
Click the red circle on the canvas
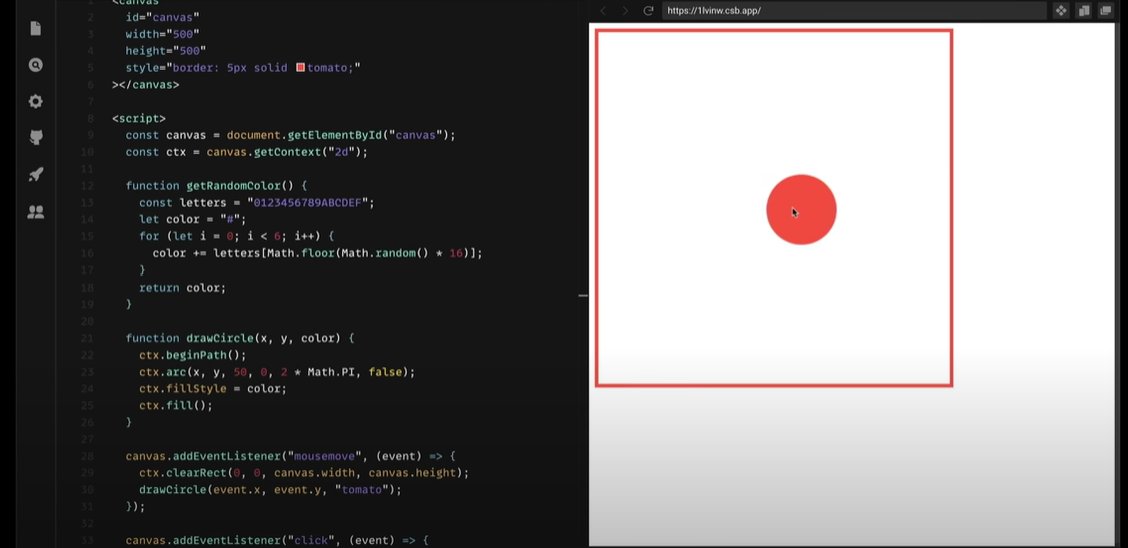801,209
